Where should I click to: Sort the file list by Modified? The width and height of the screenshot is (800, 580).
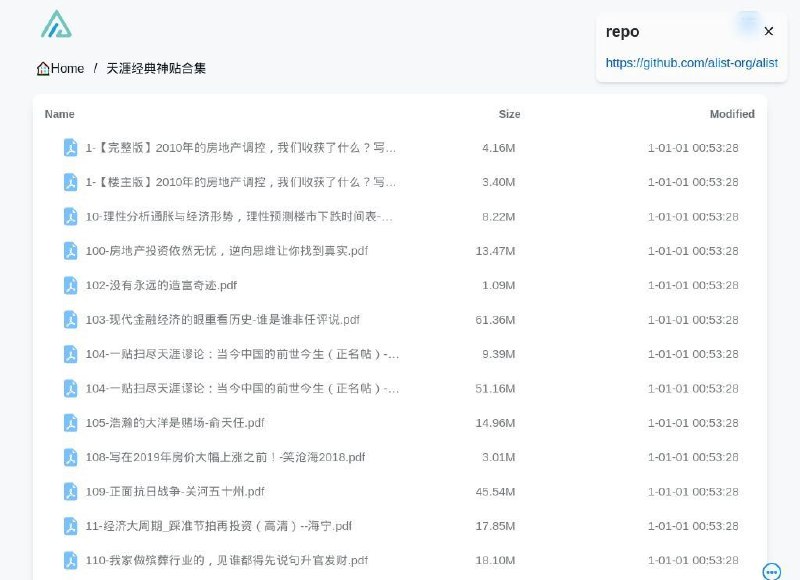pos(731,114)
